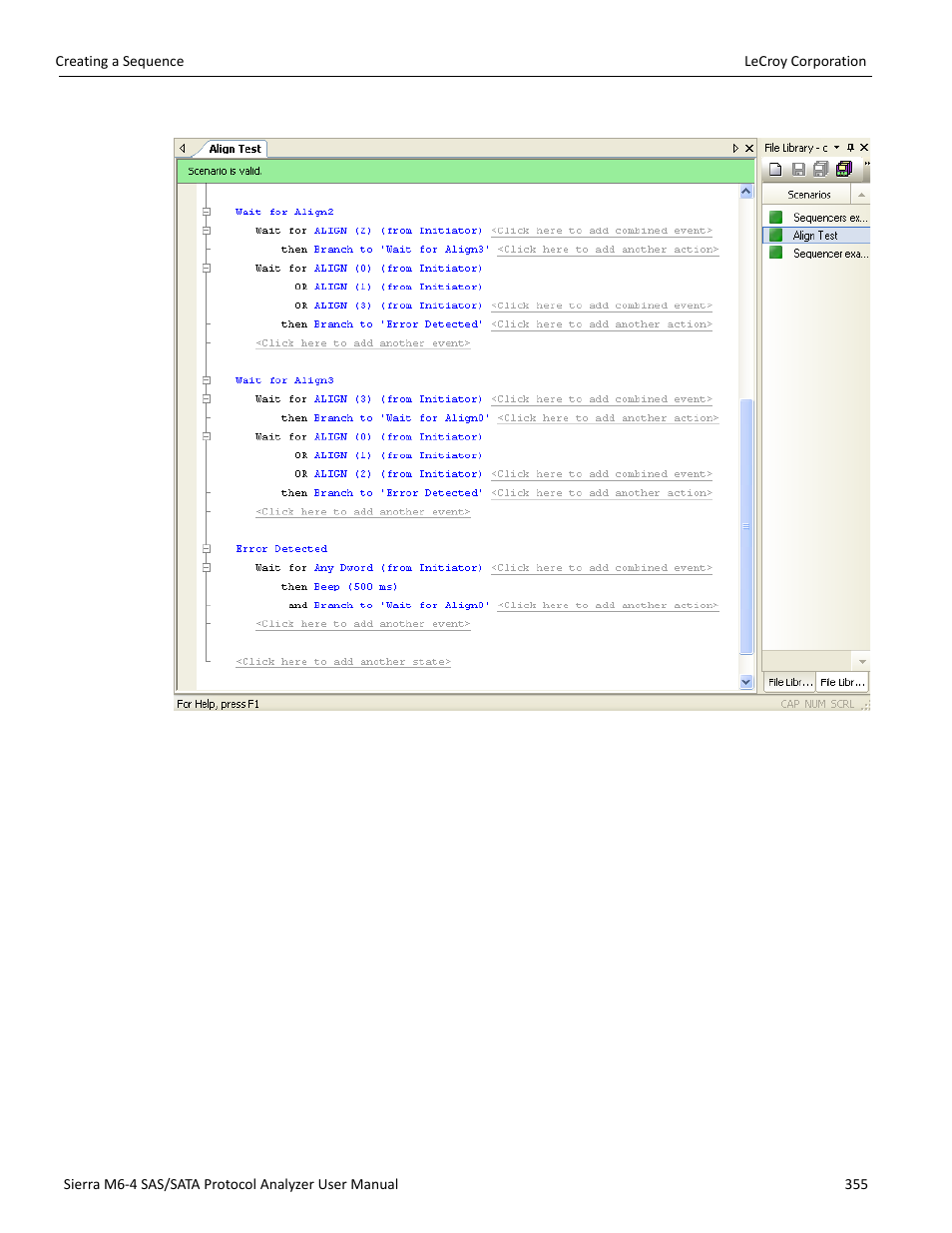Click the 'Scenario is valid.' status message
This screenshot has width=952, height=1233.
coord(226,172)
